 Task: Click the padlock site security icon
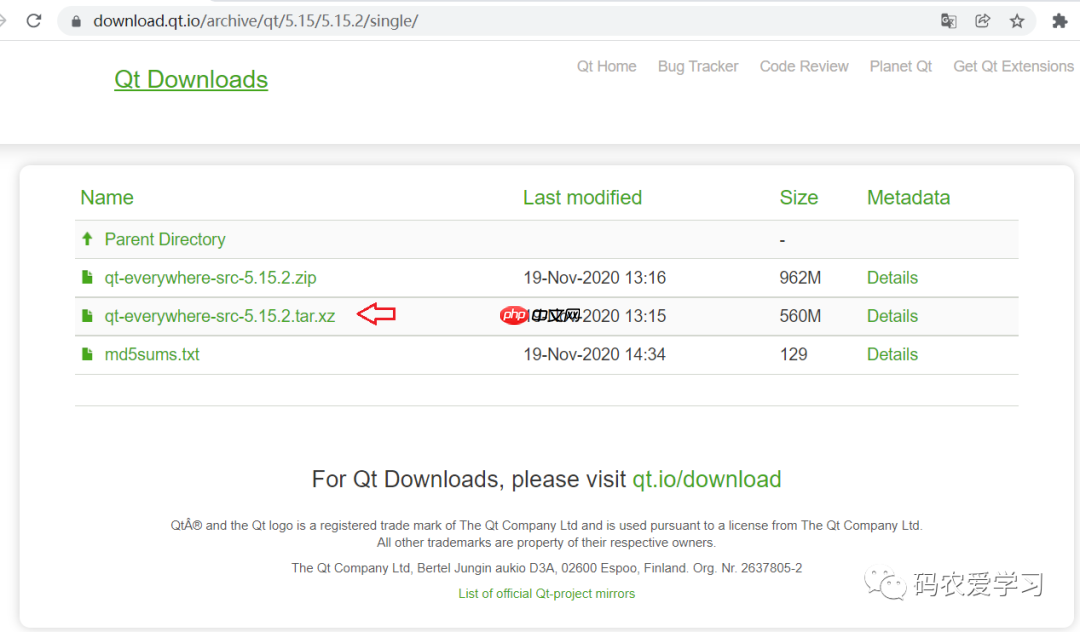(76, 21)
